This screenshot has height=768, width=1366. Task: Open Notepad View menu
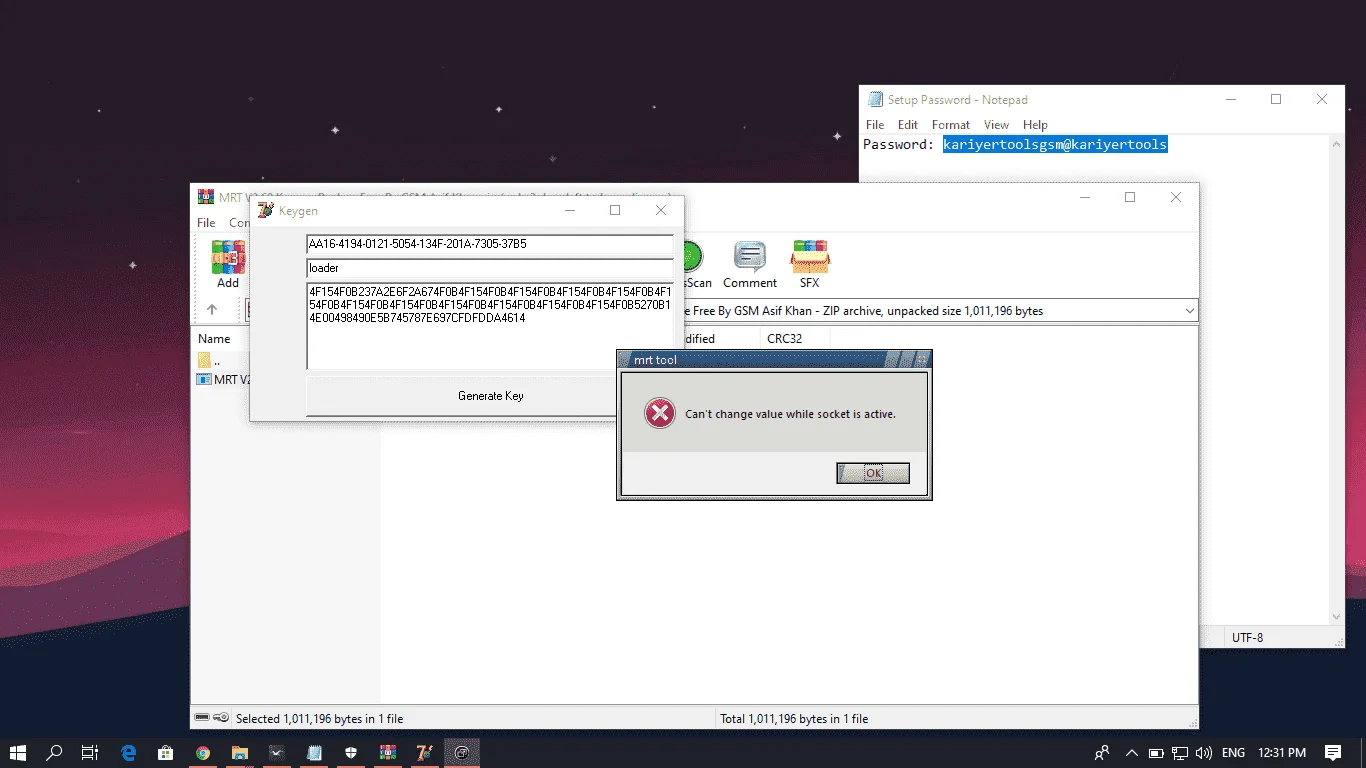click(996, 125)
